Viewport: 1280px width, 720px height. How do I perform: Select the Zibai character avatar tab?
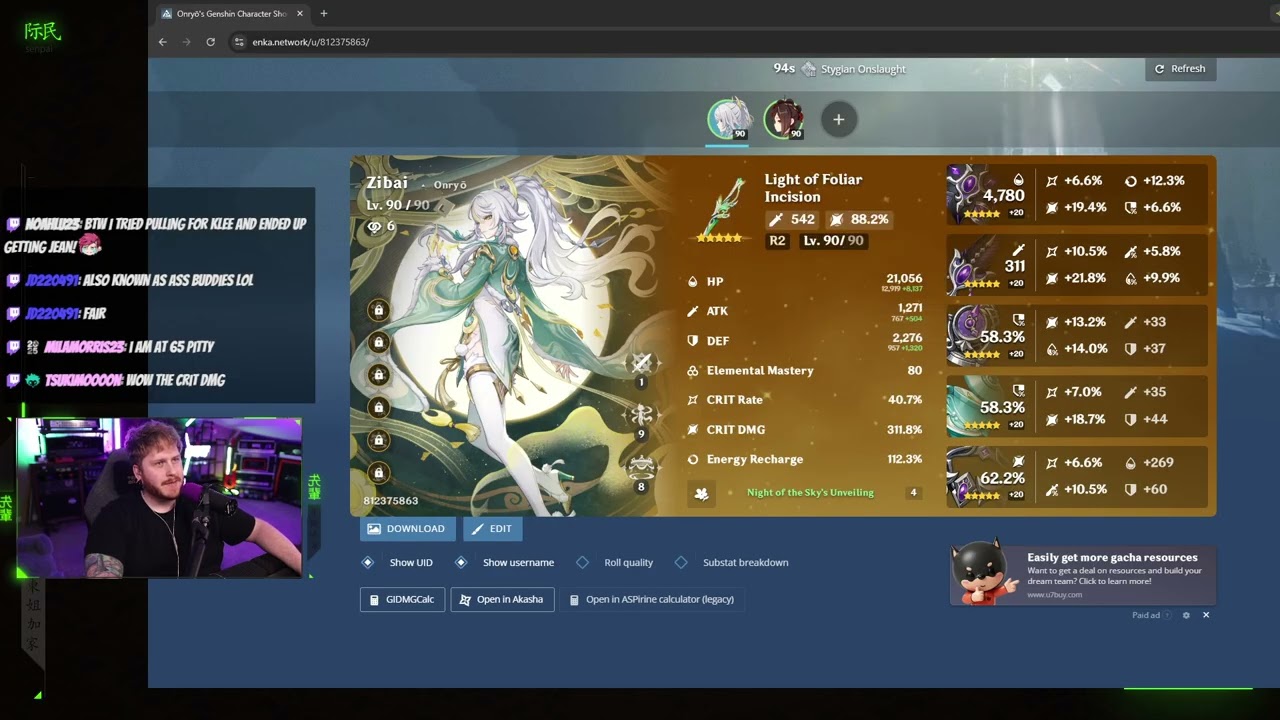click(x=729, y=119)
